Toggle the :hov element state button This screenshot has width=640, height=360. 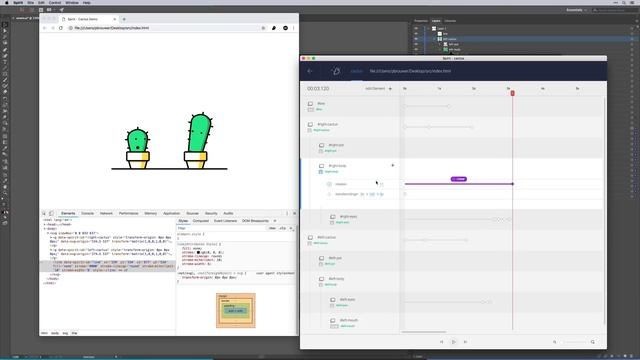[x=272, y=228]
